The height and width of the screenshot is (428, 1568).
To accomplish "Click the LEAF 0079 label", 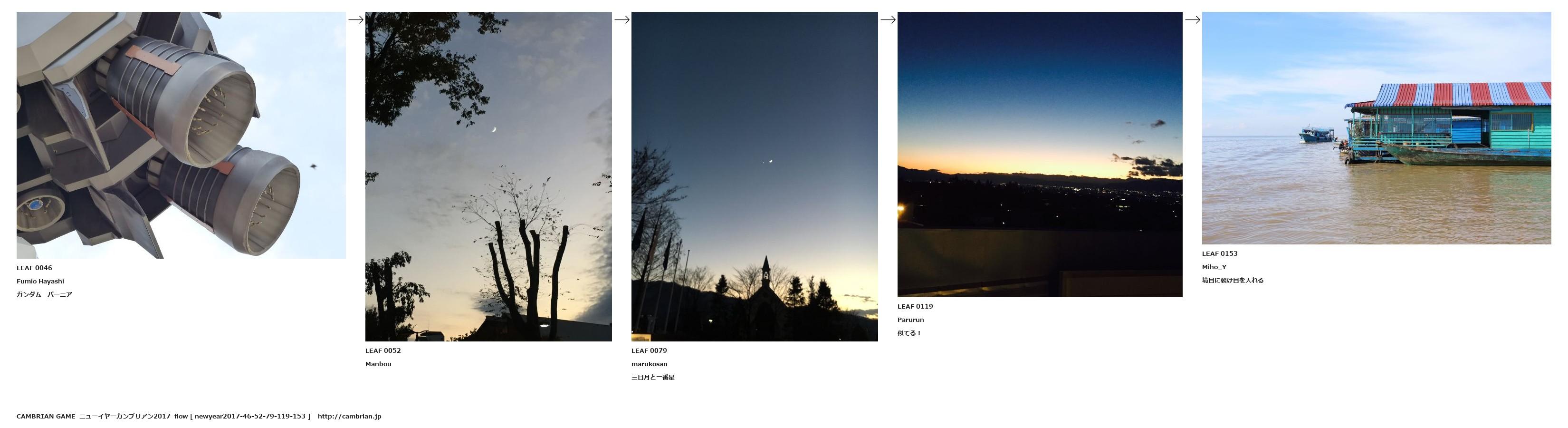I will [x=649, y=350].
